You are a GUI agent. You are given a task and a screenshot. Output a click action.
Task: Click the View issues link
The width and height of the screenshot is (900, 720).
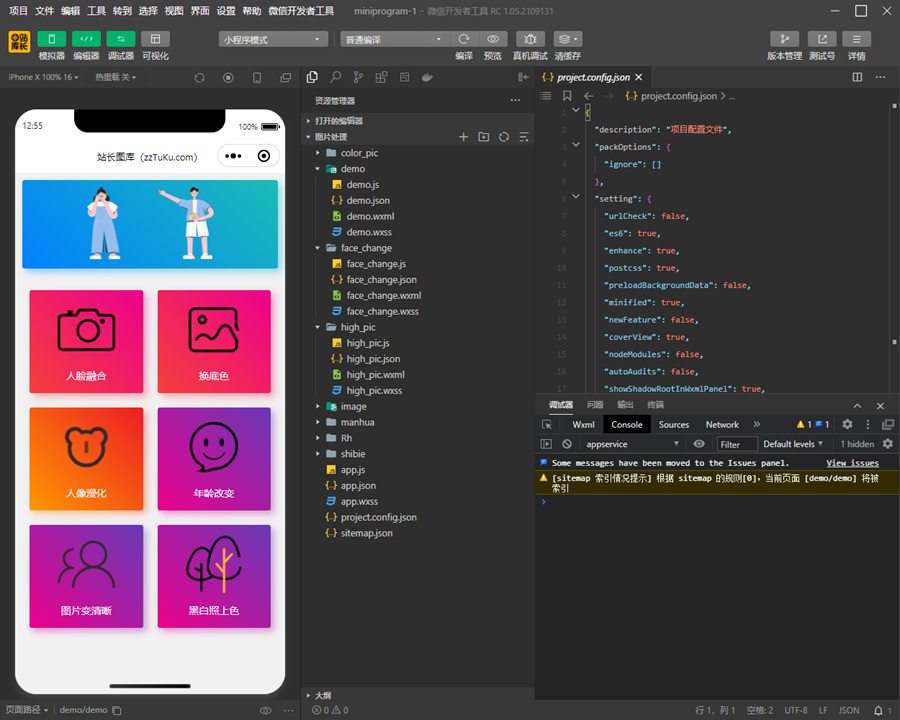point(852,463)
